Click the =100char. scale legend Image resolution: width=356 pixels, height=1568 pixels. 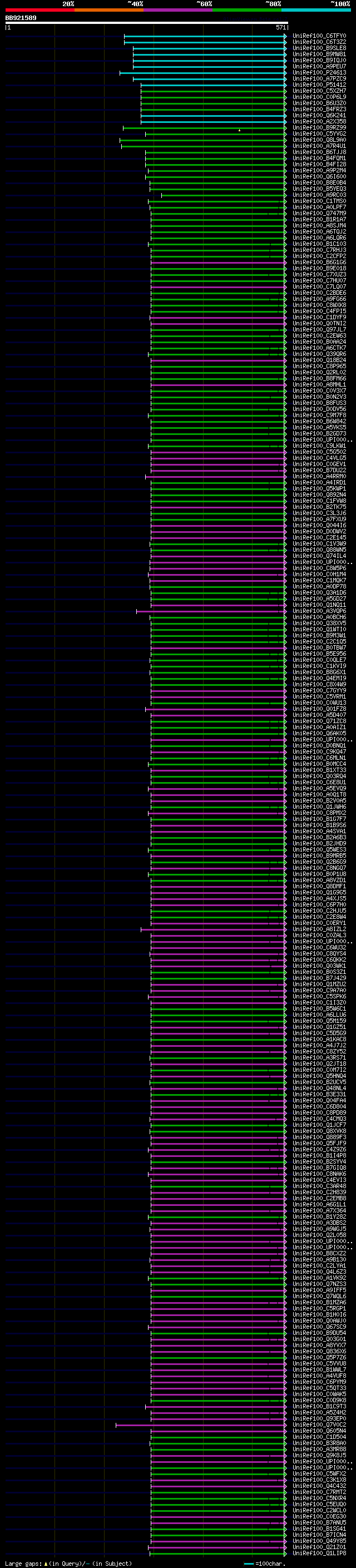264,1563
